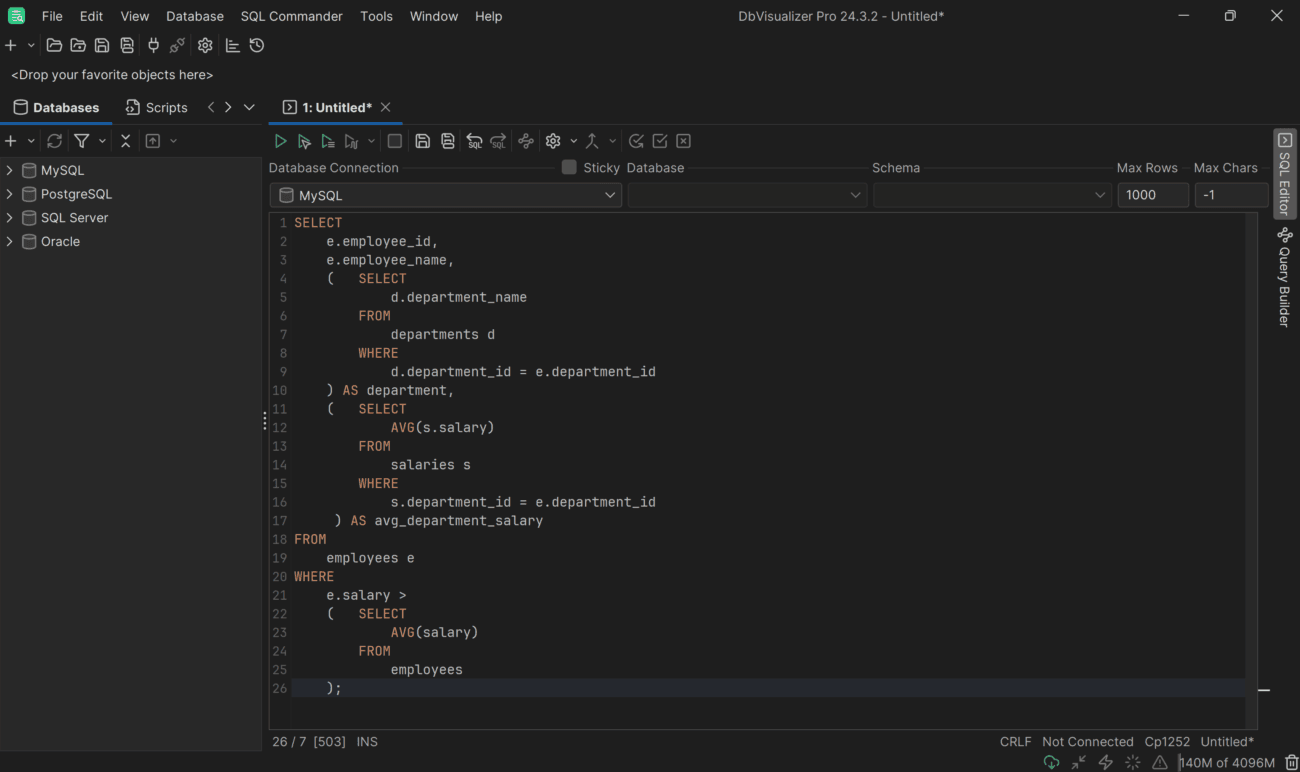Image resolution: width=1300 pixels, height=772 pixels.
Task: Select the Format SQL icon
Action: click(x=526, y=140)
